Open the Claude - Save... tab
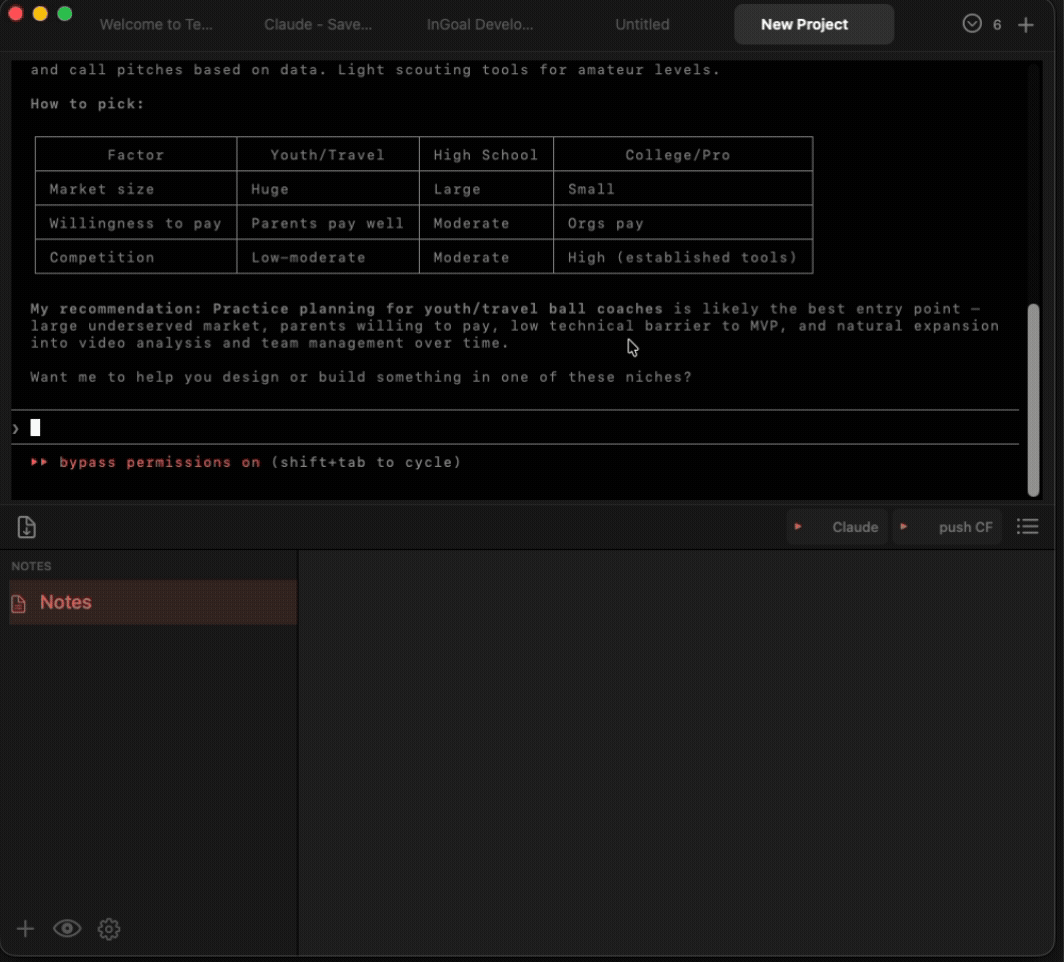This screenshot has height=962, width=1064. coord(318,24)
